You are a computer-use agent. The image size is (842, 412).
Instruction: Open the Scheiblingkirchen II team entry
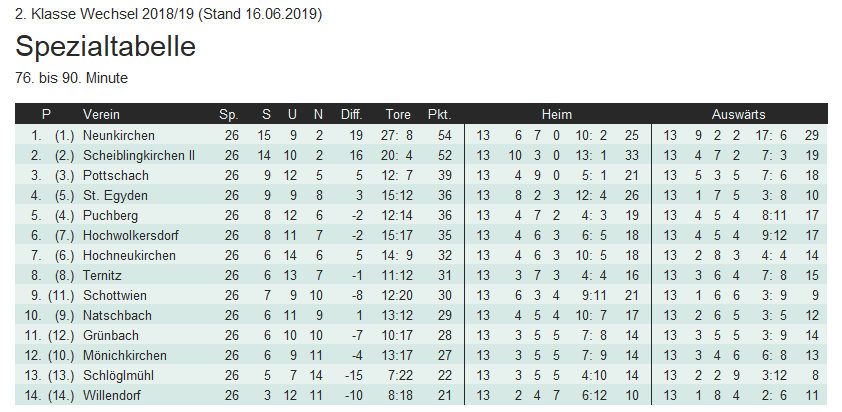coord(139,155)
